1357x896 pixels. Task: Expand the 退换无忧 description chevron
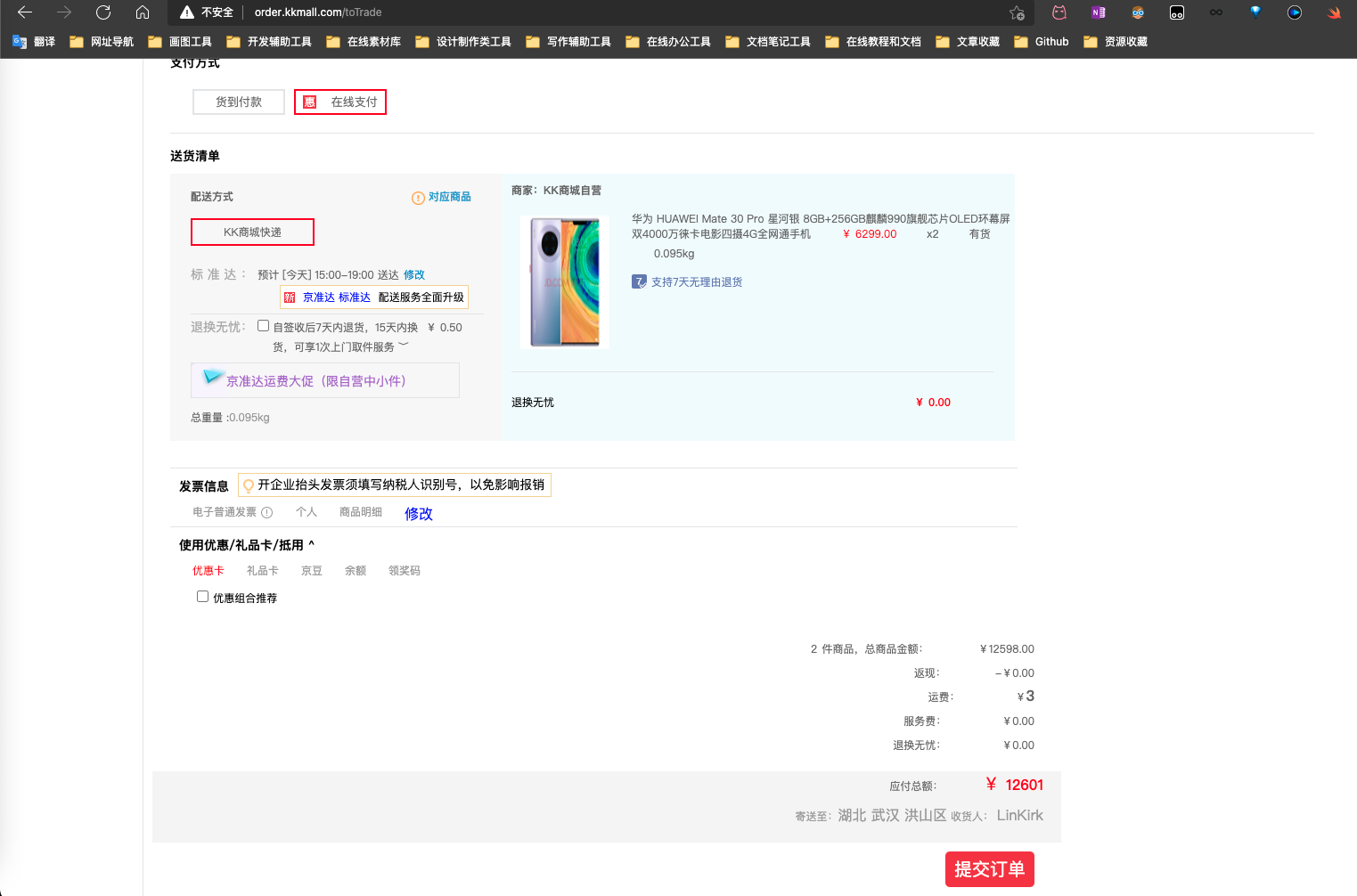404,345
